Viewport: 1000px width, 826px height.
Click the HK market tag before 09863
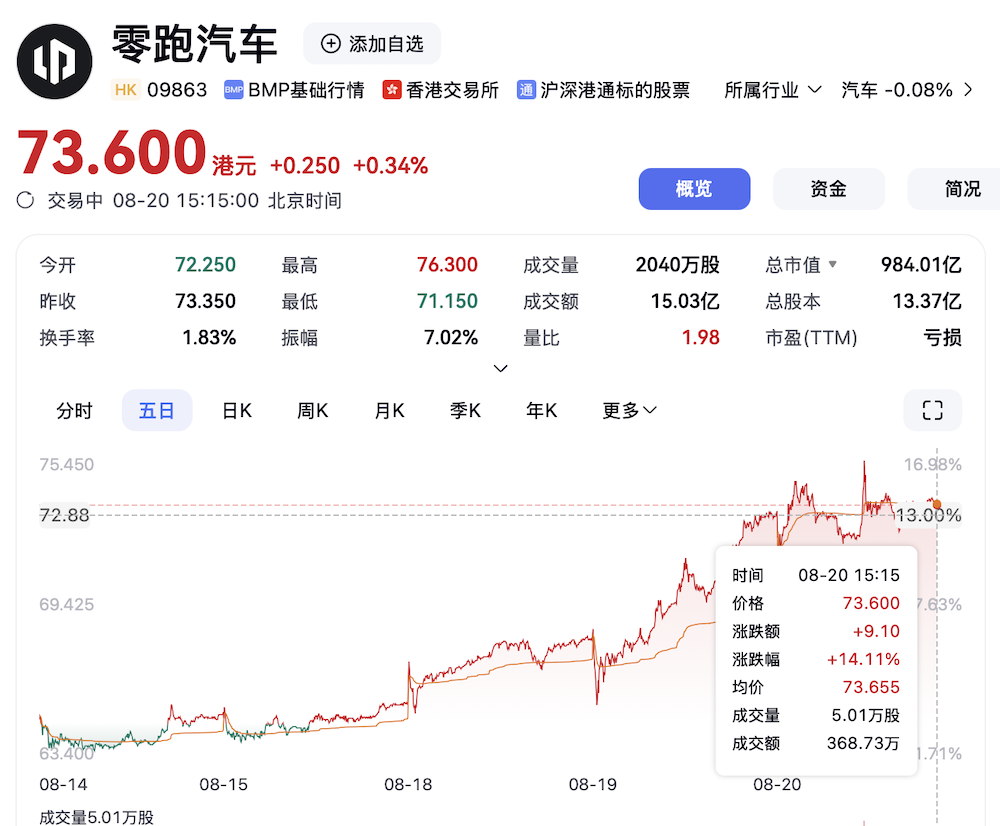(126, 89)
